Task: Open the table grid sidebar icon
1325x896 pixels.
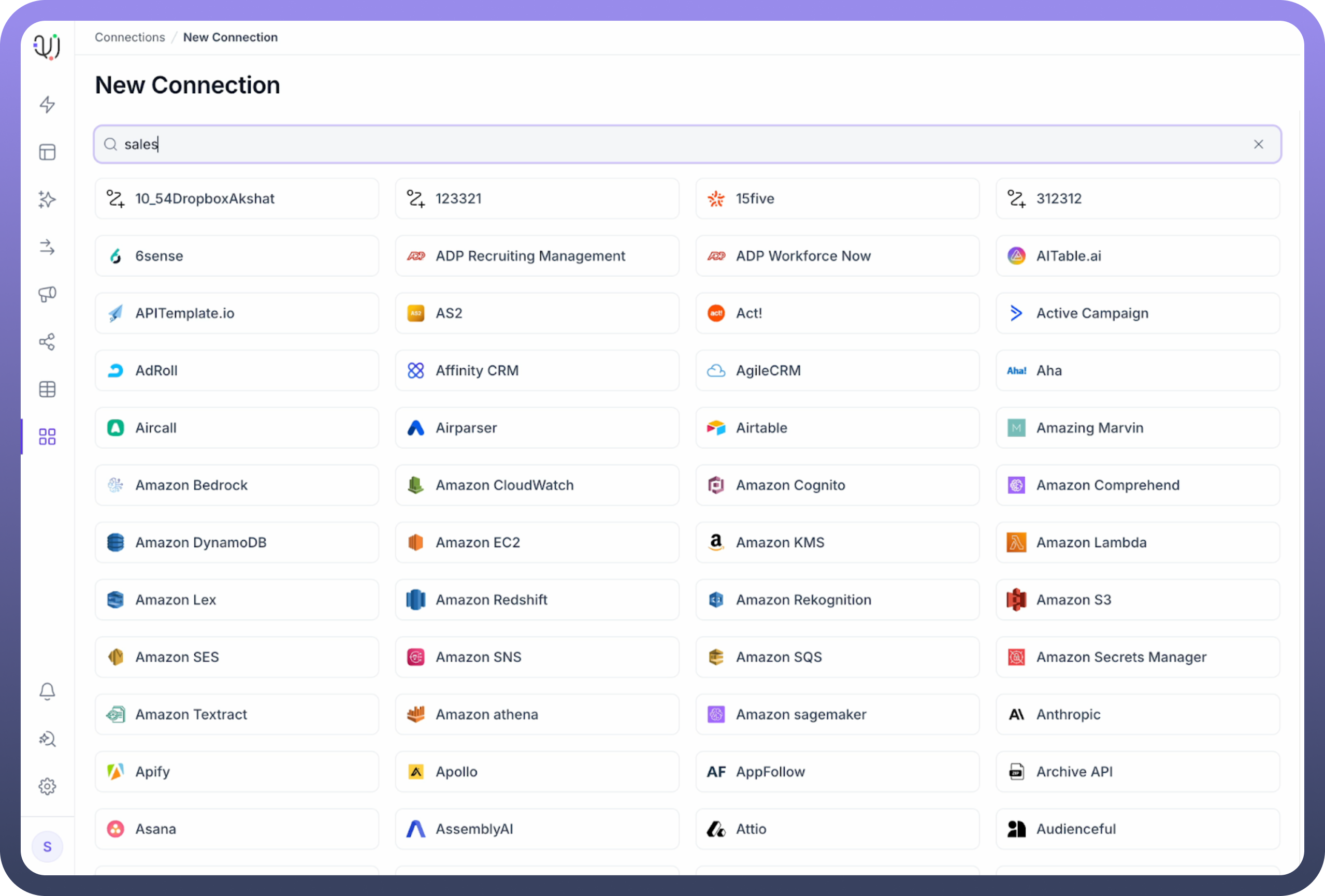Action: 47,389
